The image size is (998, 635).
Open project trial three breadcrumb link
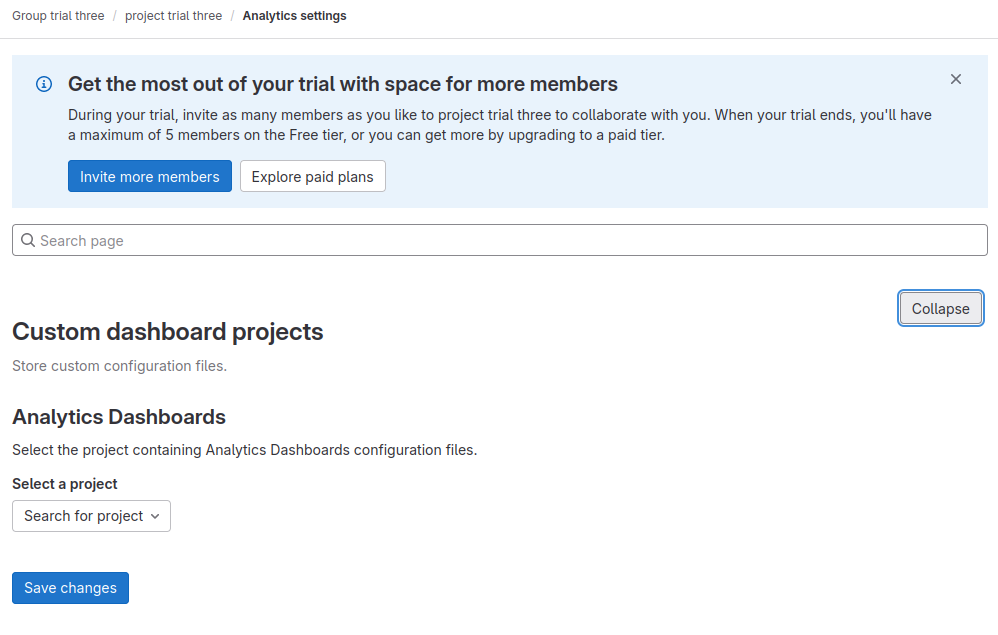pos(173,16)
